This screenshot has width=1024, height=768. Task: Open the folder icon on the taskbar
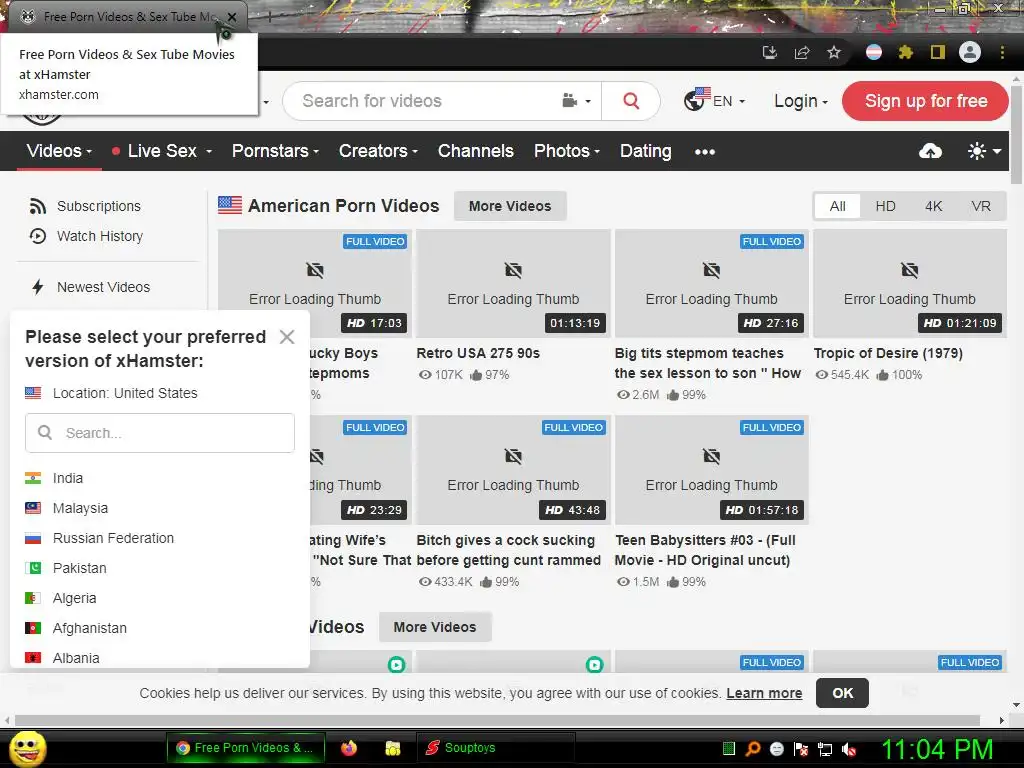[392, 748]
